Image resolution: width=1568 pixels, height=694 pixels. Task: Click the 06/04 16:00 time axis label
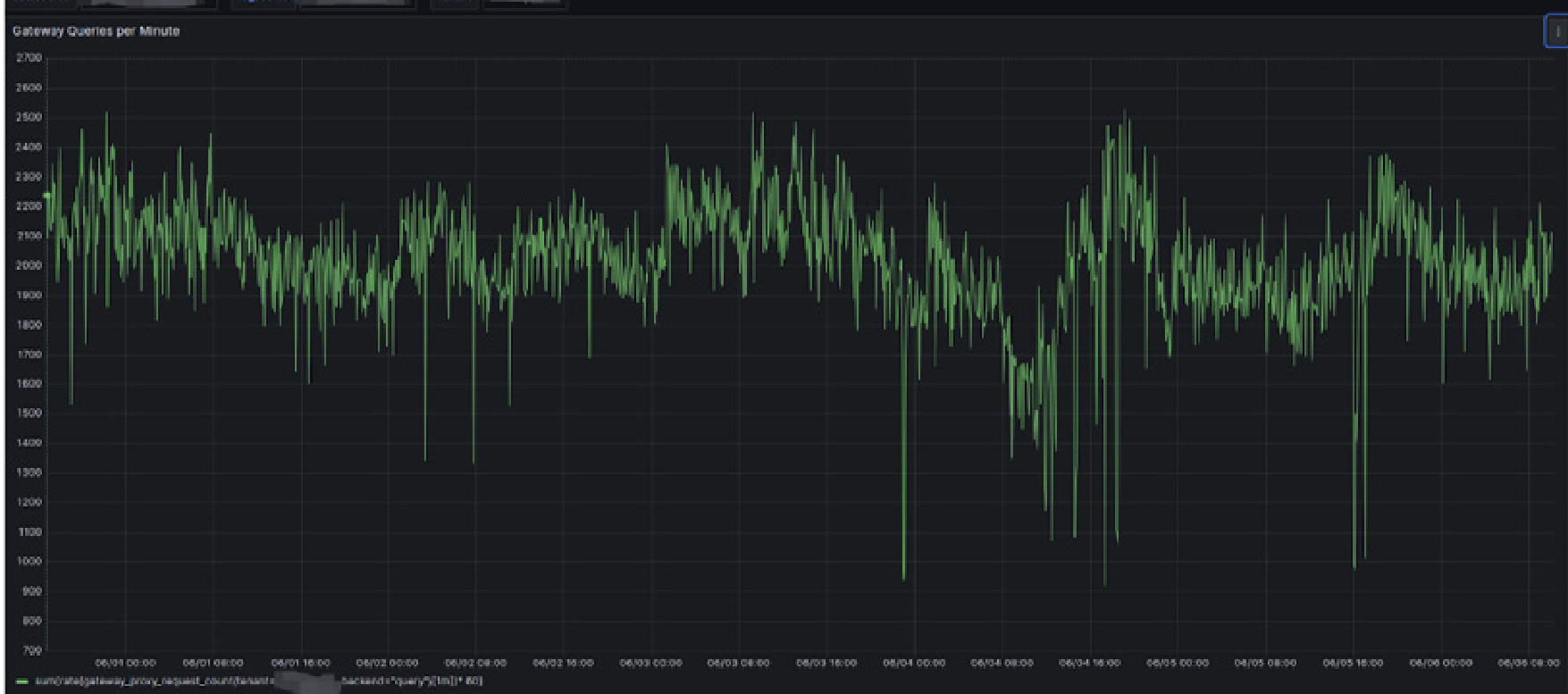(x=1090, y=663)
